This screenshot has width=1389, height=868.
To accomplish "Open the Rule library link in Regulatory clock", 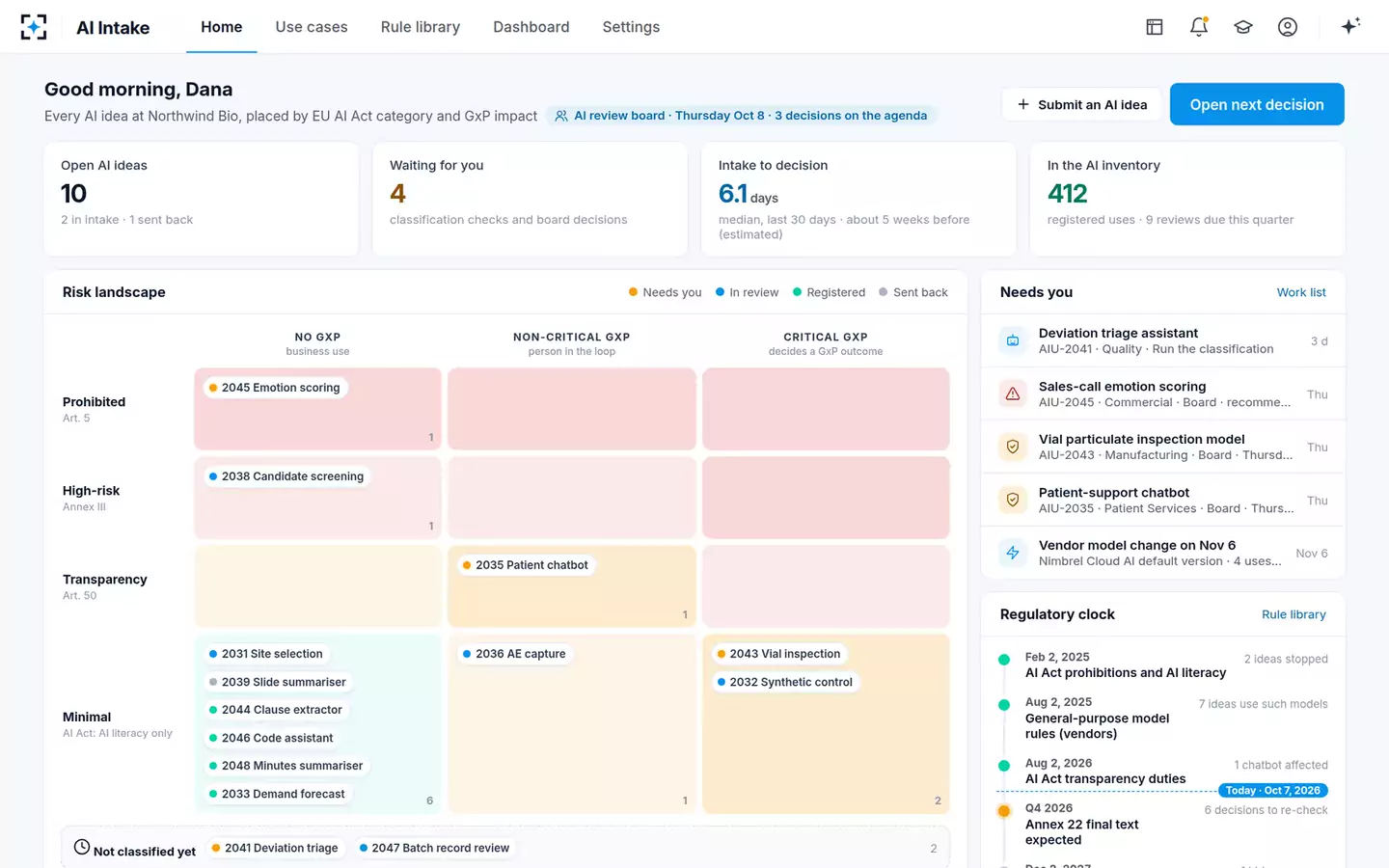I will [1294, 614].
